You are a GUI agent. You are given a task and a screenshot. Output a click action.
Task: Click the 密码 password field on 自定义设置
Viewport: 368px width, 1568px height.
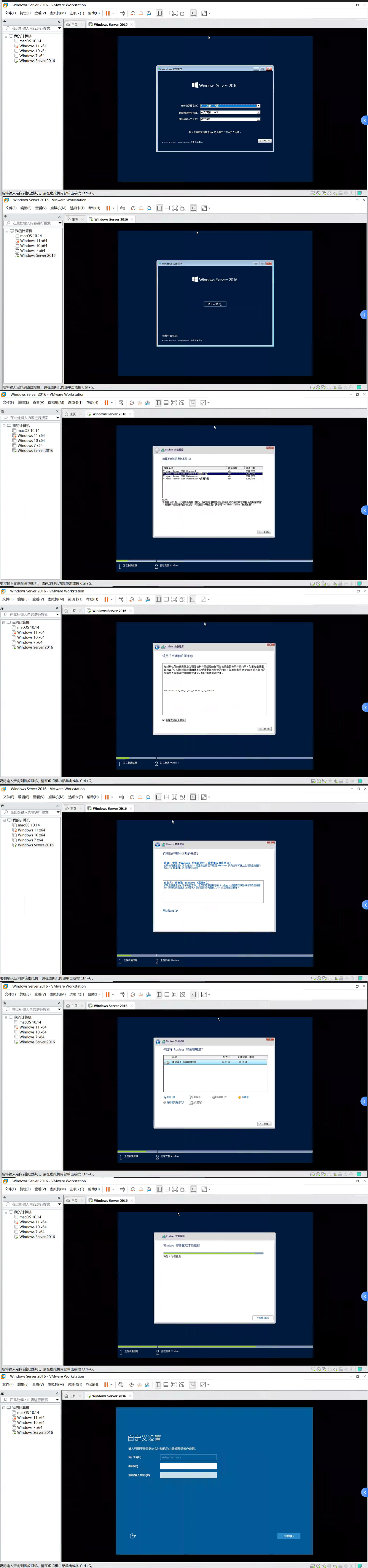[188, 1466]
